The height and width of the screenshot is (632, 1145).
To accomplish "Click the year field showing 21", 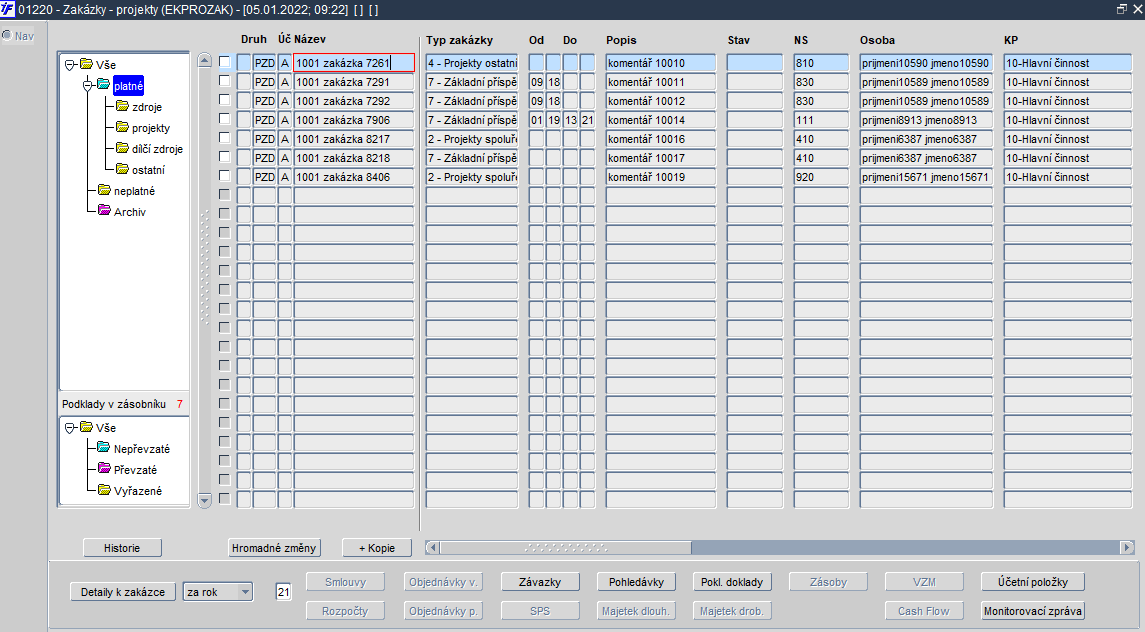I will [283, 592].
